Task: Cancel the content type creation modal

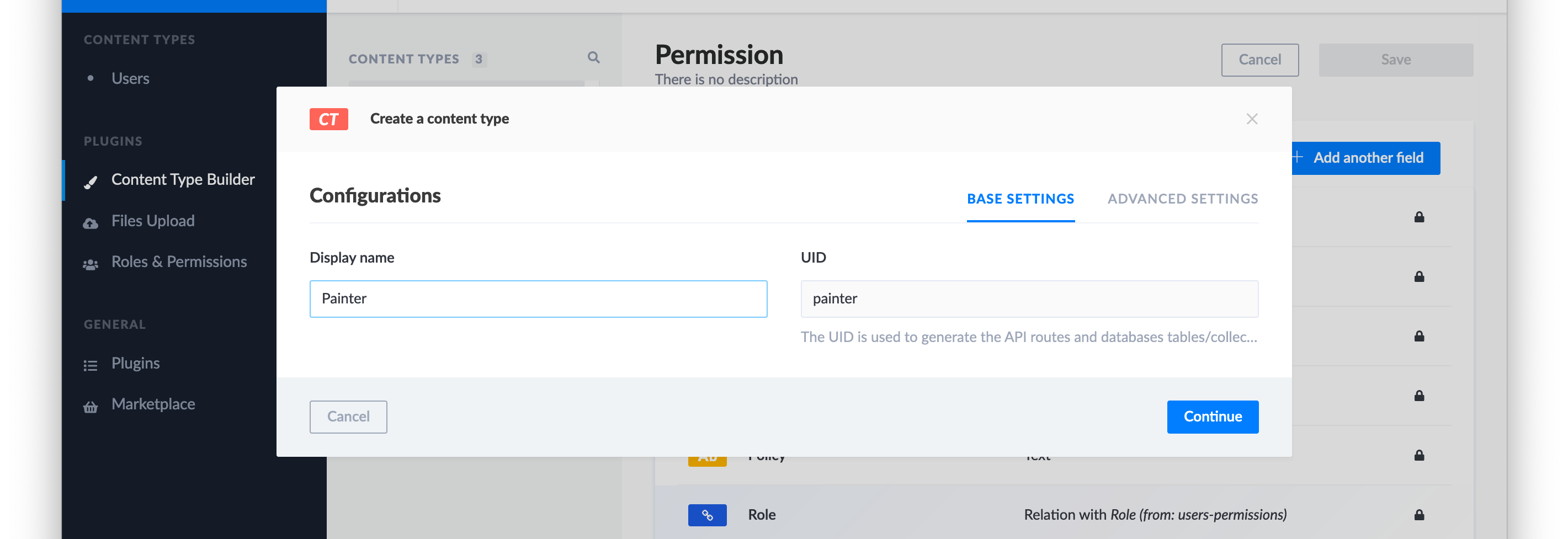Action: click(348, 417)
